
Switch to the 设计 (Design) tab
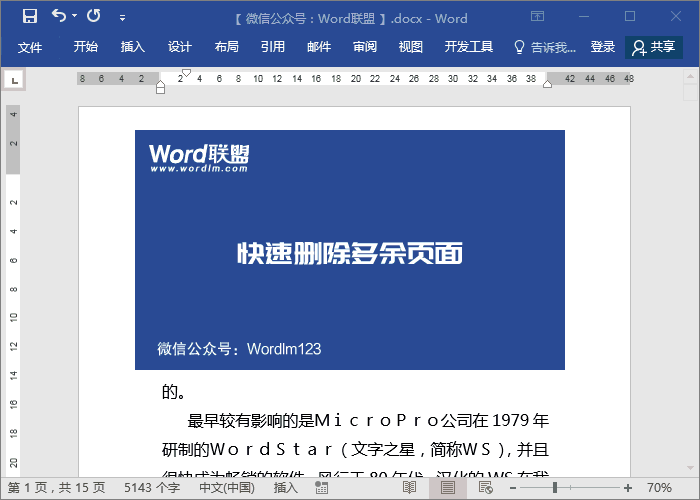click(x=179, y=46)
